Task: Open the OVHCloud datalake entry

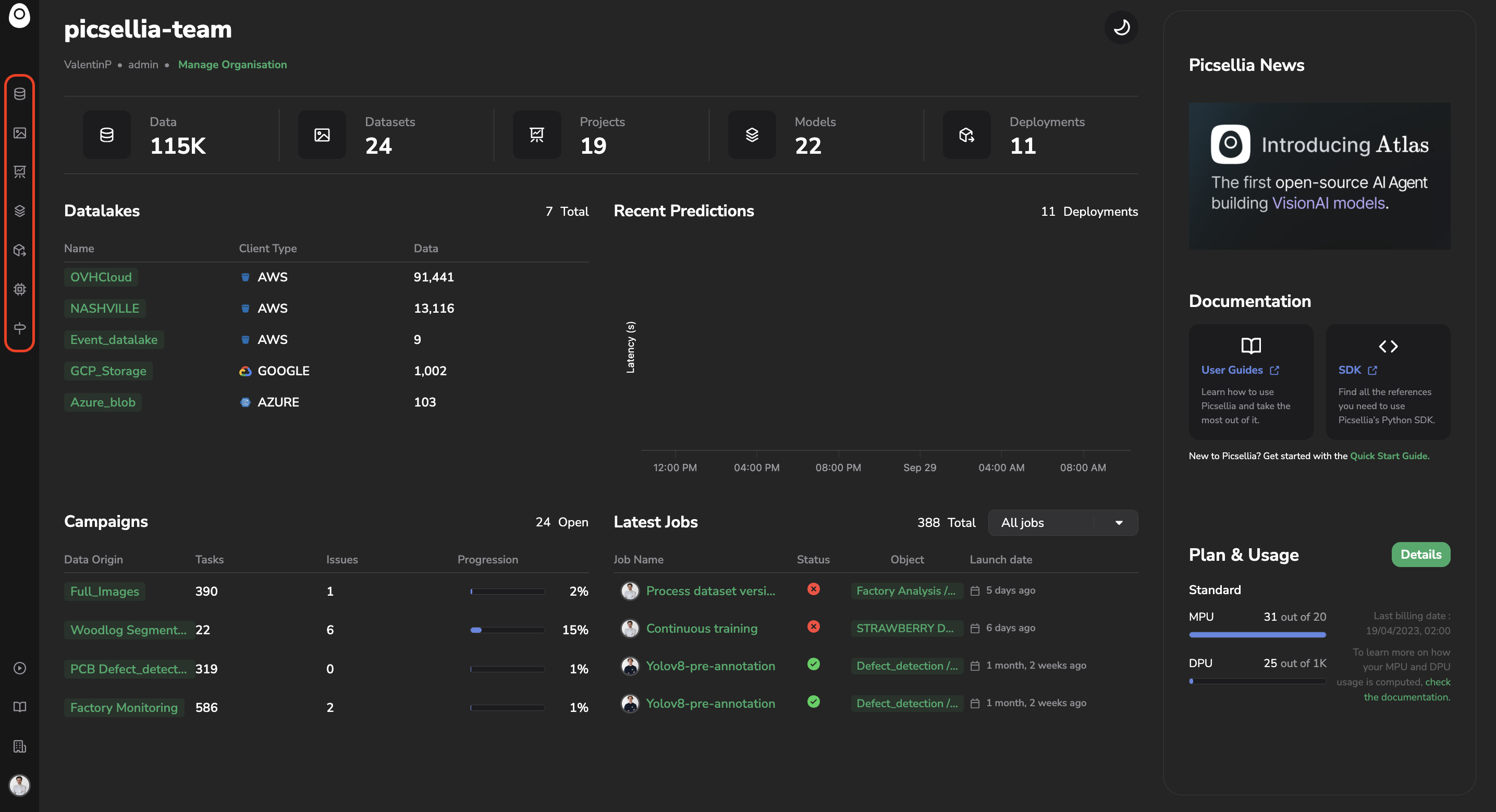Action: [101, 277]
